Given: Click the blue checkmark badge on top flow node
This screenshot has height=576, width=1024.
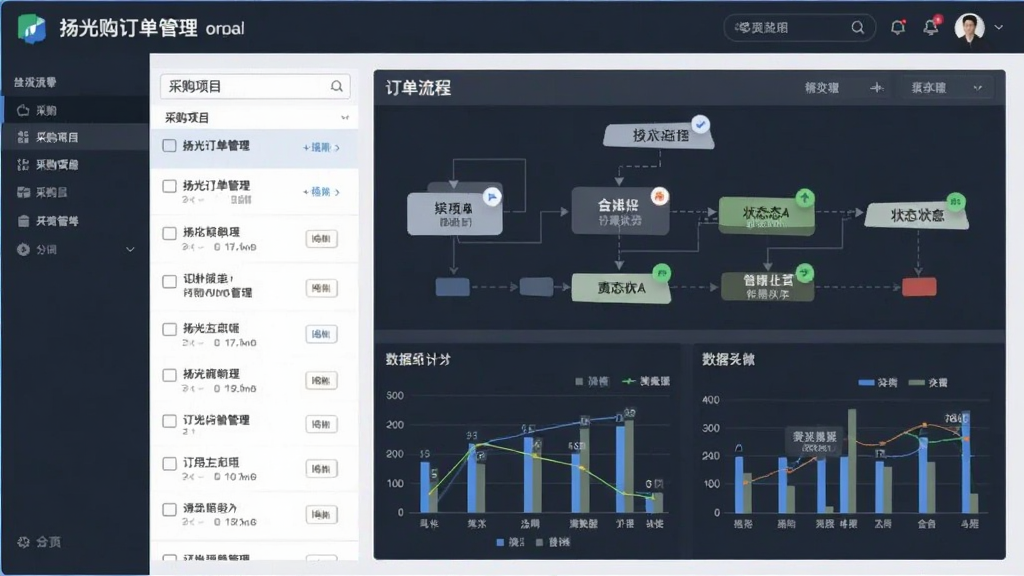Looking at the screenshot, I should click(x=701, y=123).
